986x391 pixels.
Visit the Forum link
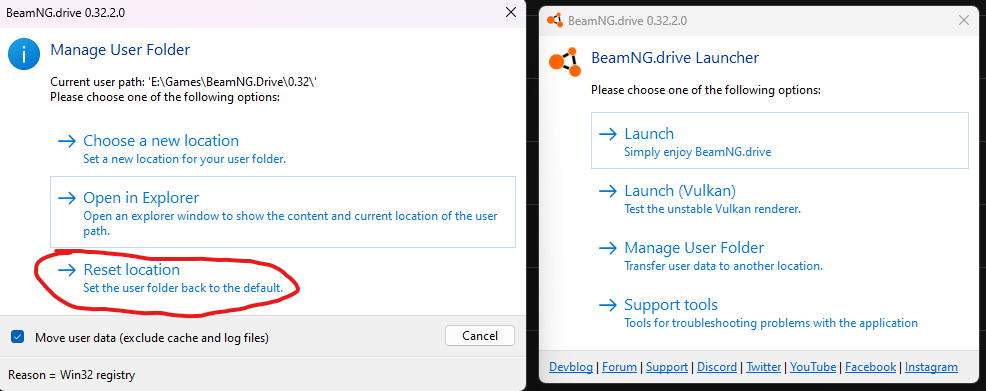click(619, 367)
